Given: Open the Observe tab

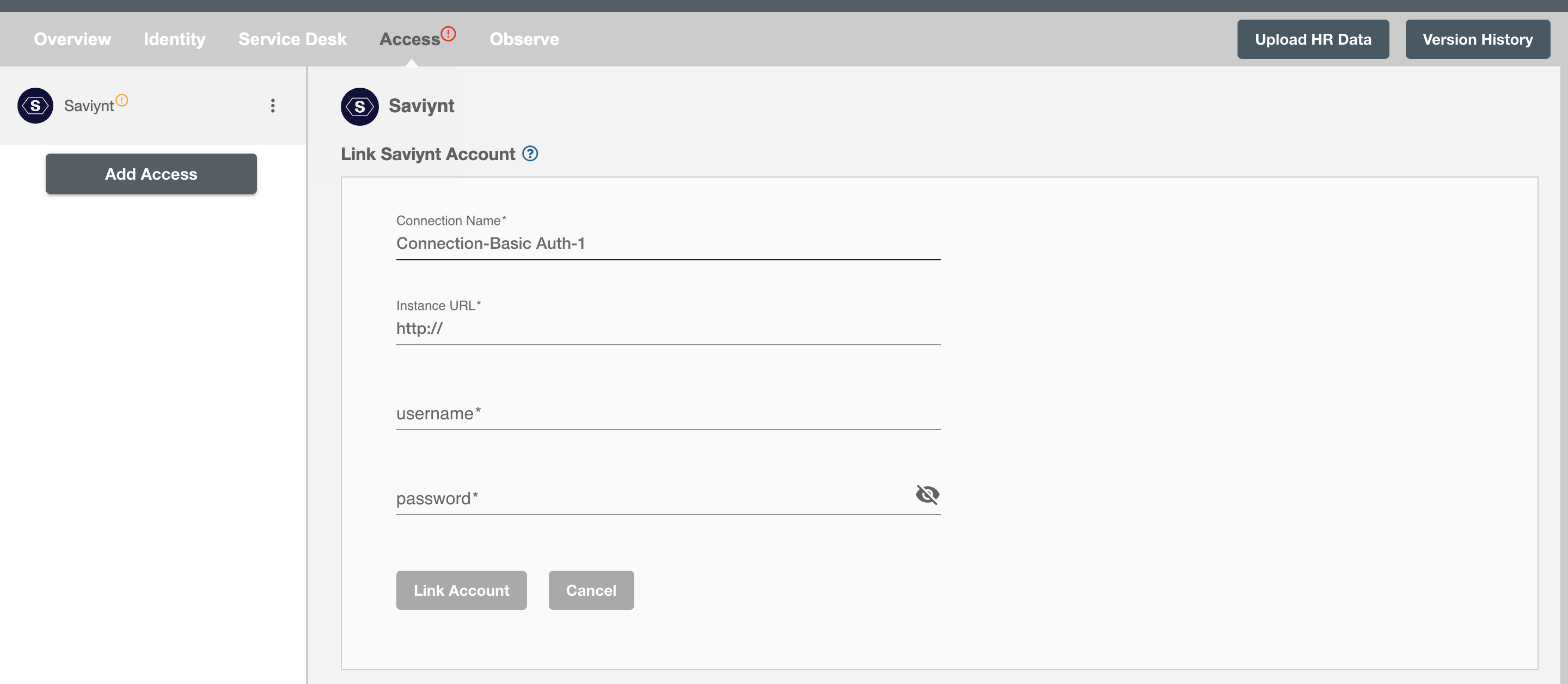Looking at the screenshot, I should 524,39.
